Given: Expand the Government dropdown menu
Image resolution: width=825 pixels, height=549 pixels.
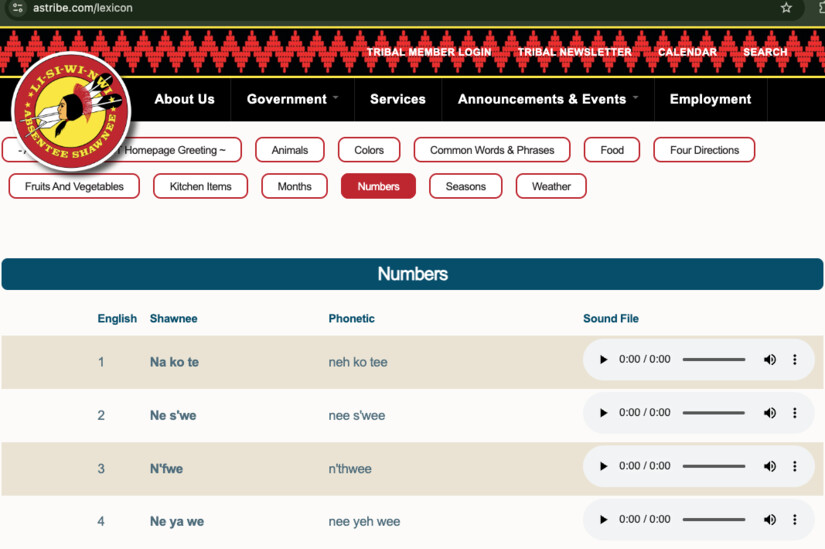Looking at the screenshot, I should click(292, 99).
